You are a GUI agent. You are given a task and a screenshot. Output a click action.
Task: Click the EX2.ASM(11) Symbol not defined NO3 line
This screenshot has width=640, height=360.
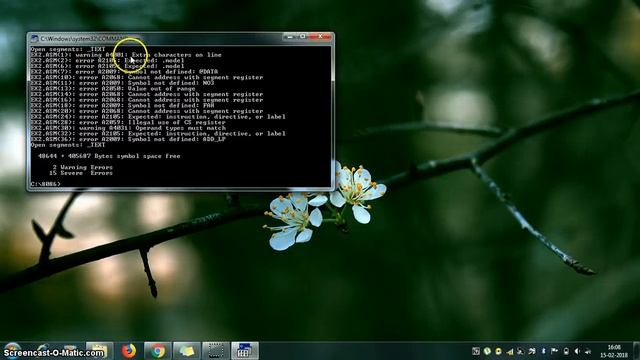tap(122, 83)
